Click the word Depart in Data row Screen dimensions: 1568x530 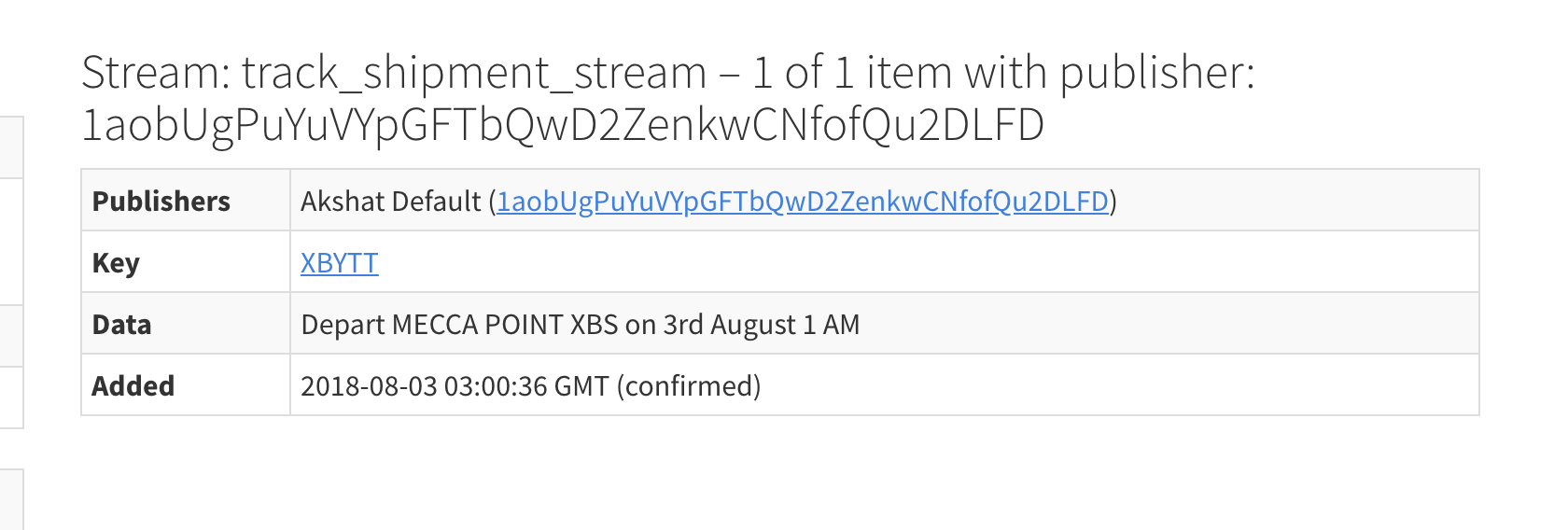343,325
